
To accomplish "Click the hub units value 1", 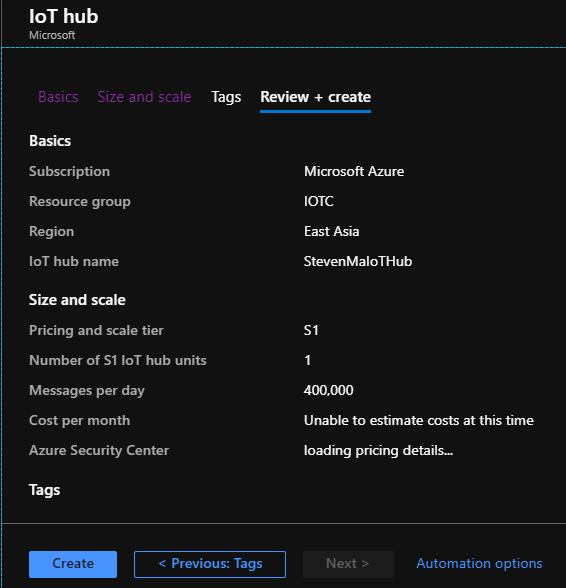I will 308,360.
